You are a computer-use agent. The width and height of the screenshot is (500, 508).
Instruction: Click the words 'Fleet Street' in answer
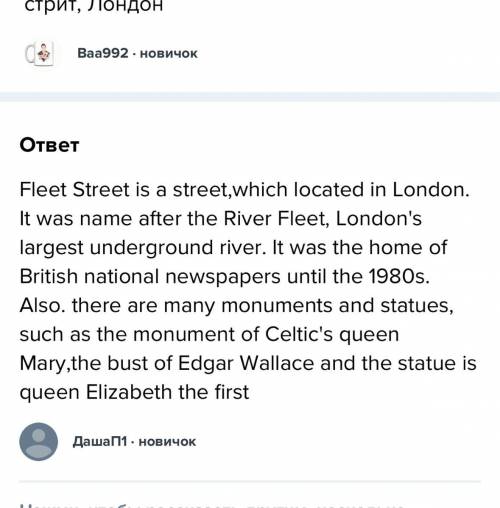tap(74, 190)
